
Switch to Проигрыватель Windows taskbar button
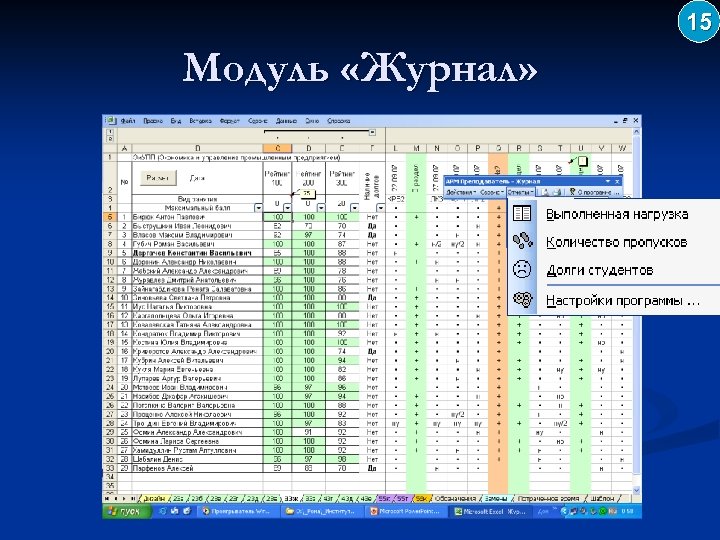point(240,511)
